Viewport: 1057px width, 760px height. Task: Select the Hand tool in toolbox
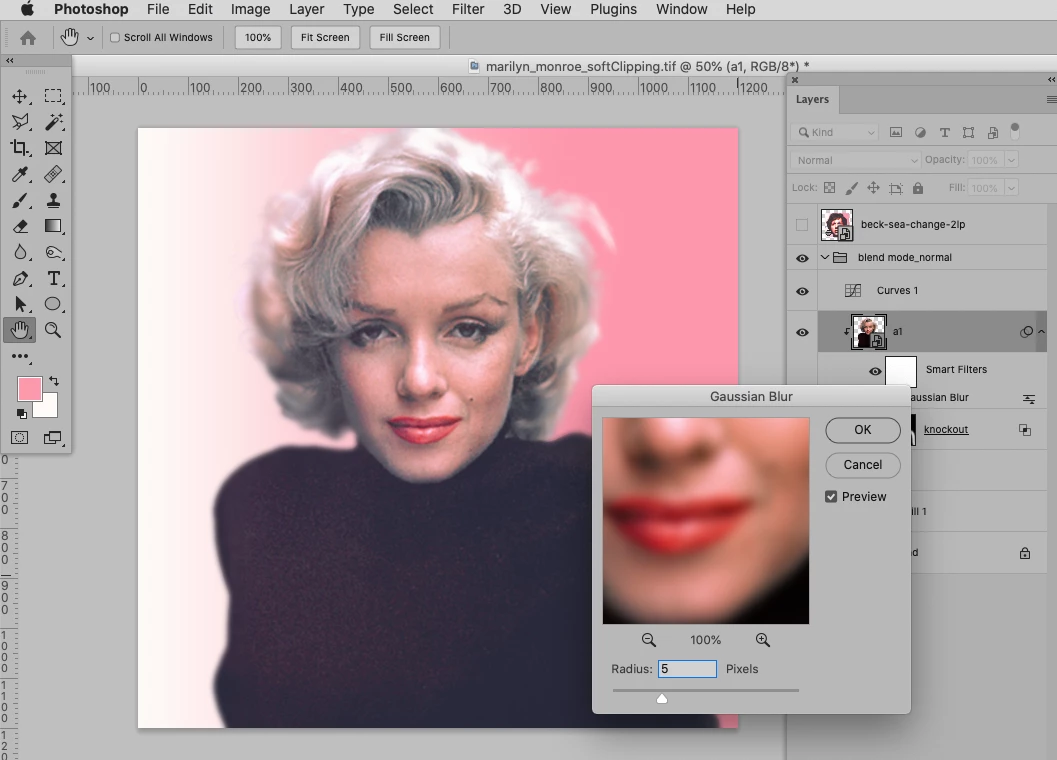pos(20,330)
